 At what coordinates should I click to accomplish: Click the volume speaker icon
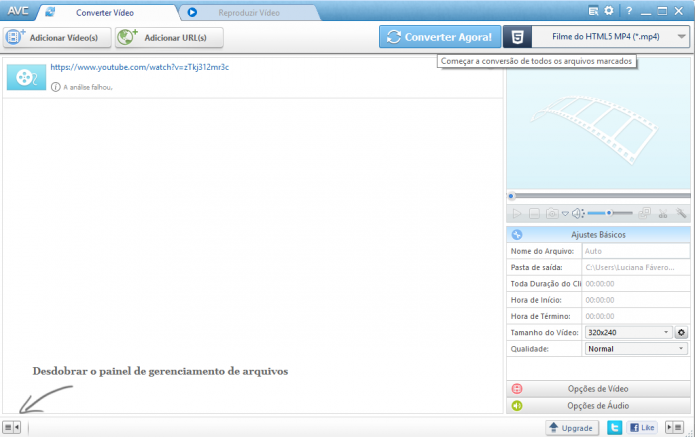(x=578, y=214)
